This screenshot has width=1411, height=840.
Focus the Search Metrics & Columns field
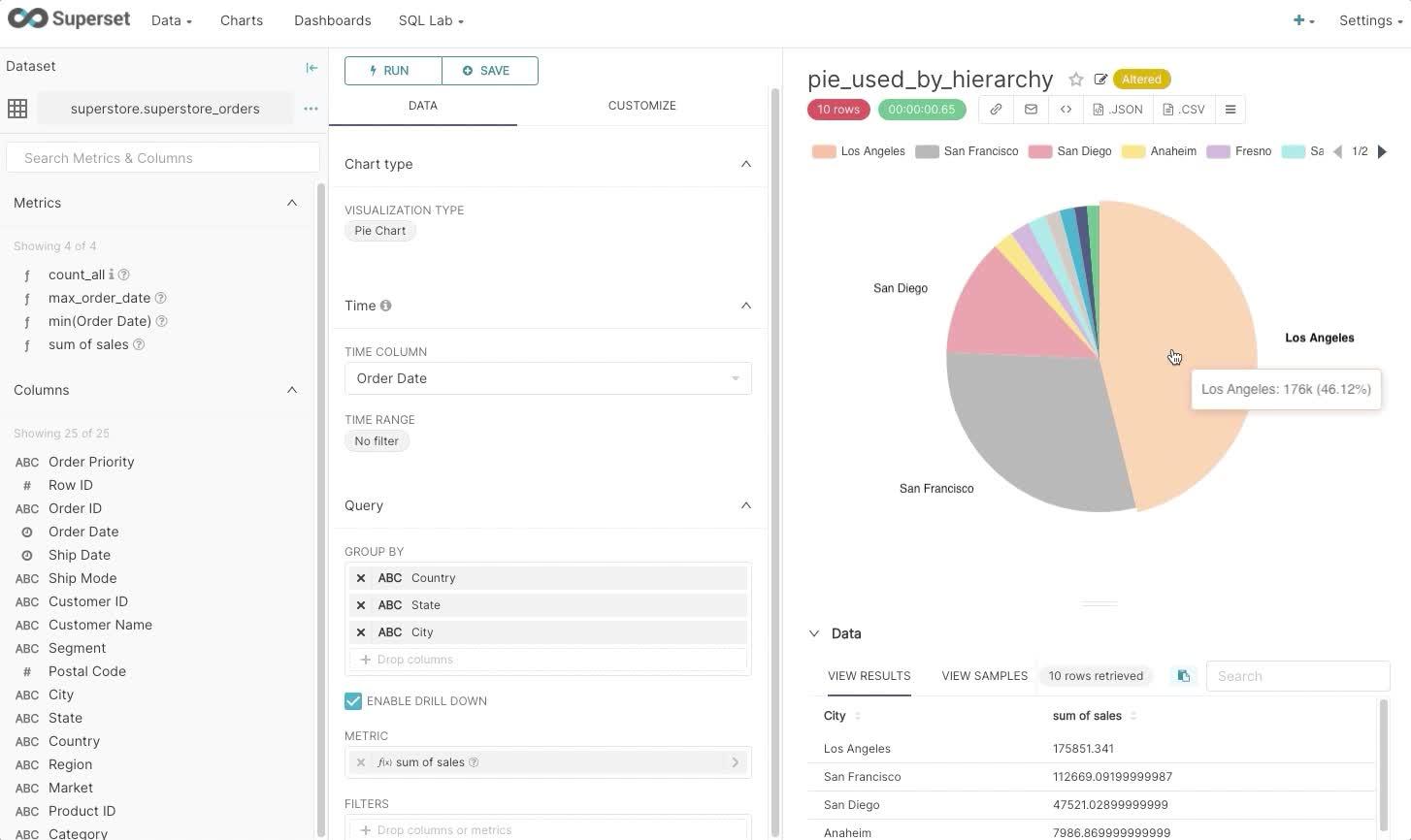(163, 158)
